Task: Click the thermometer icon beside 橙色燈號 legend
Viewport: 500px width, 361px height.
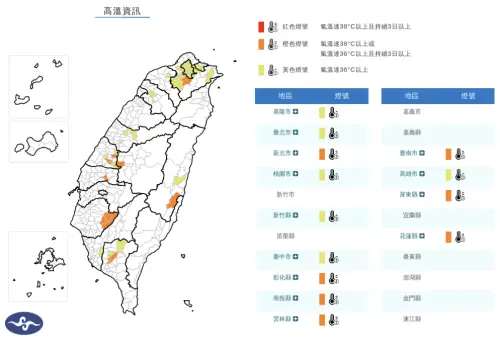Action: (x=273, y=44)
